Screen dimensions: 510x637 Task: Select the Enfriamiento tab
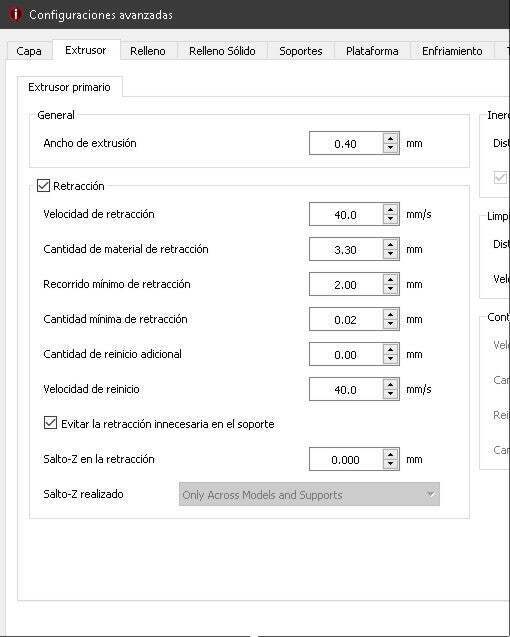pos(452,51)
